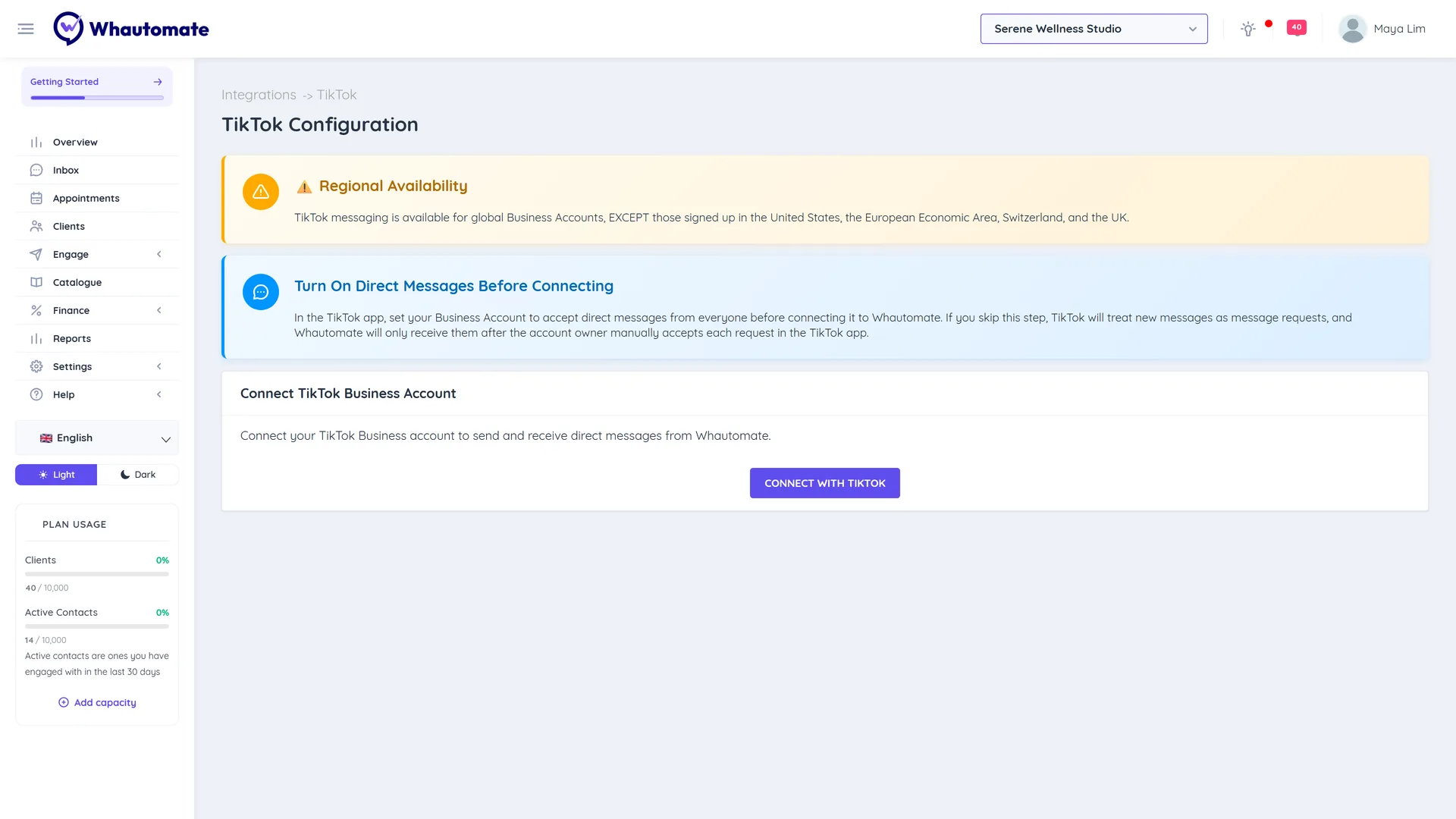Click the Catalogue book icon

tap(36, 283)
